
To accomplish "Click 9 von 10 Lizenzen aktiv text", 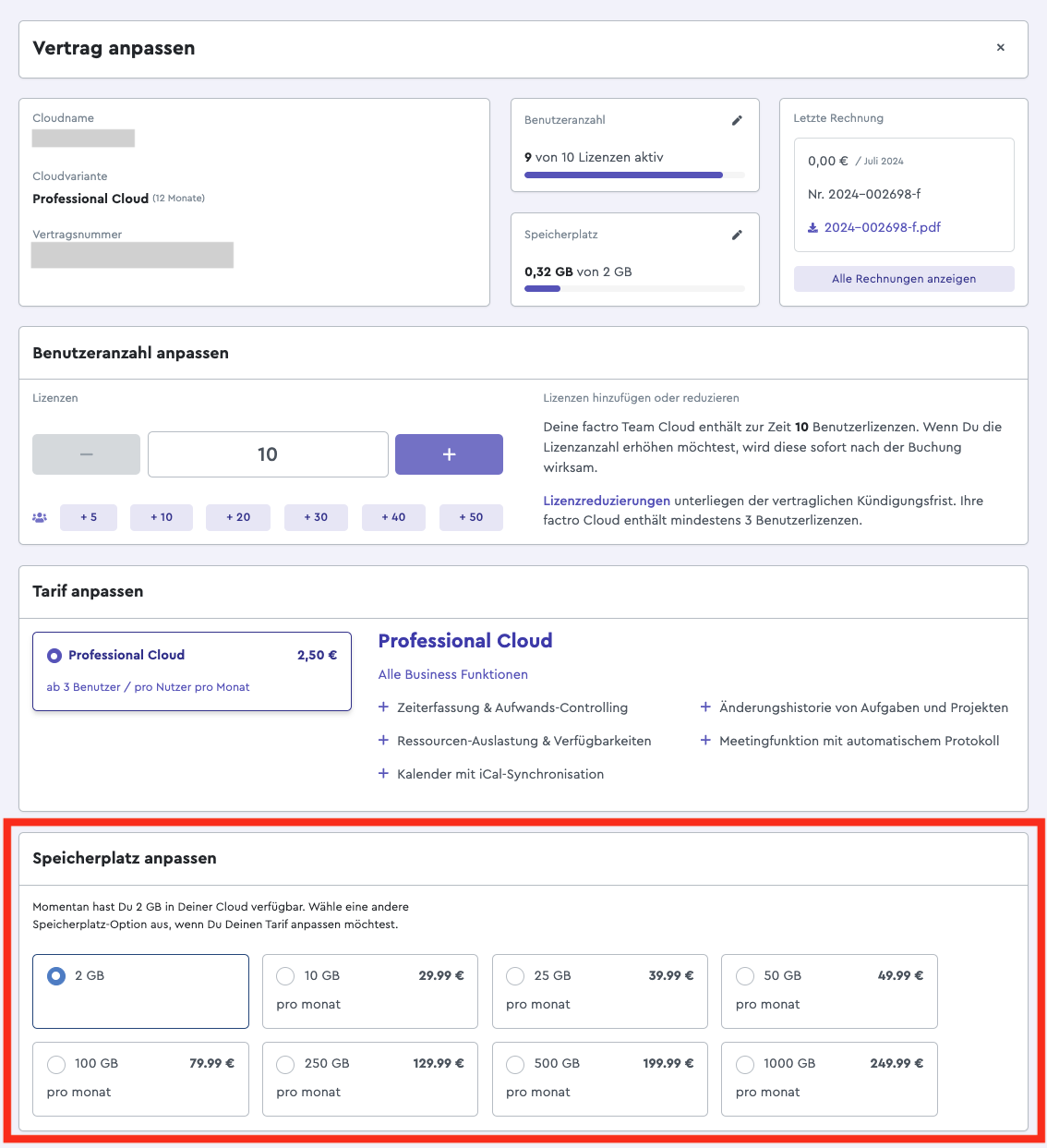I will point(594,157).
